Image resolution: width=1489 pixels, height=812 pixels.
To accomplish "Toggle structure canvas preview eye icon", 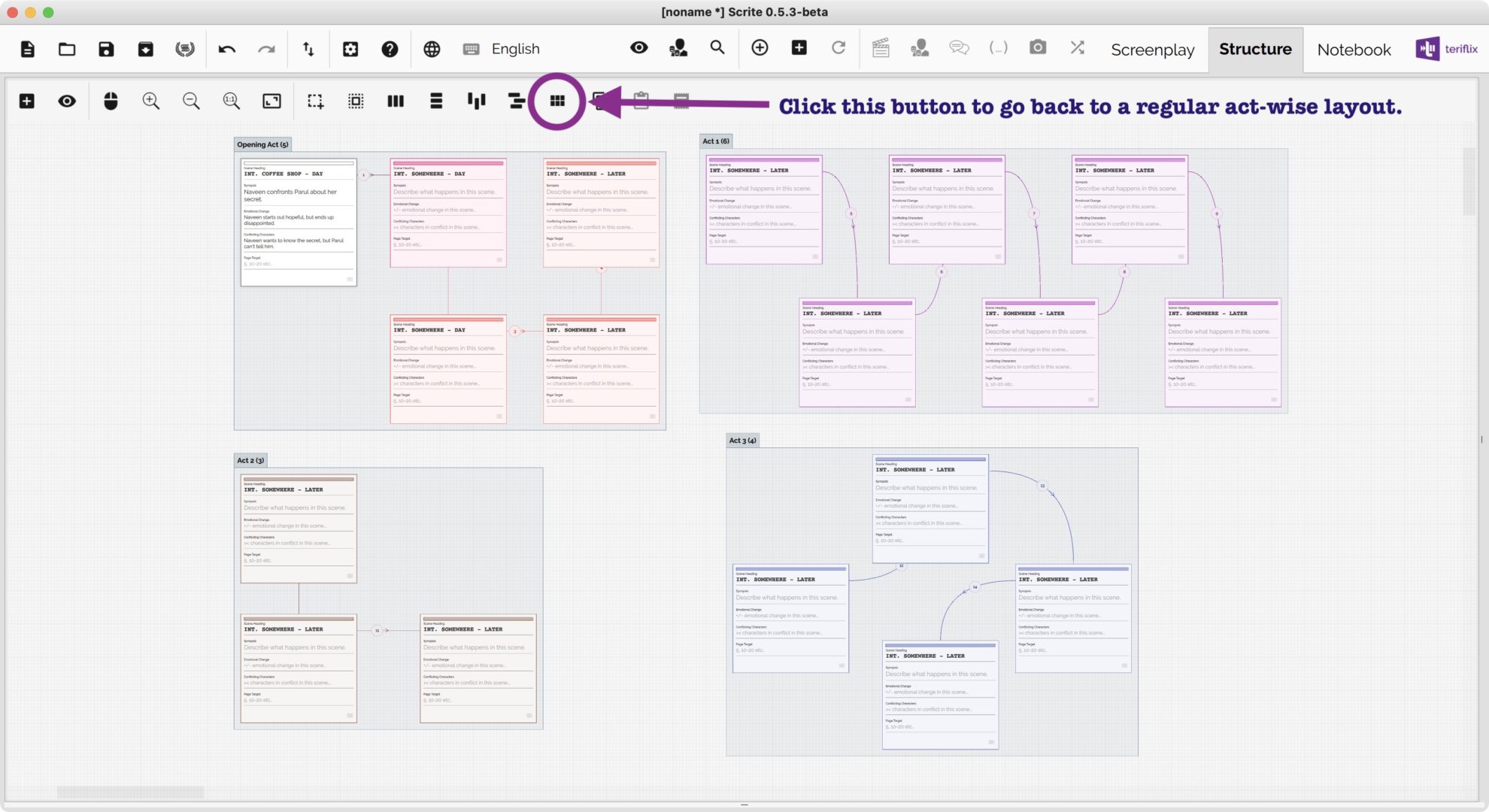I will [x=67, y=101].
